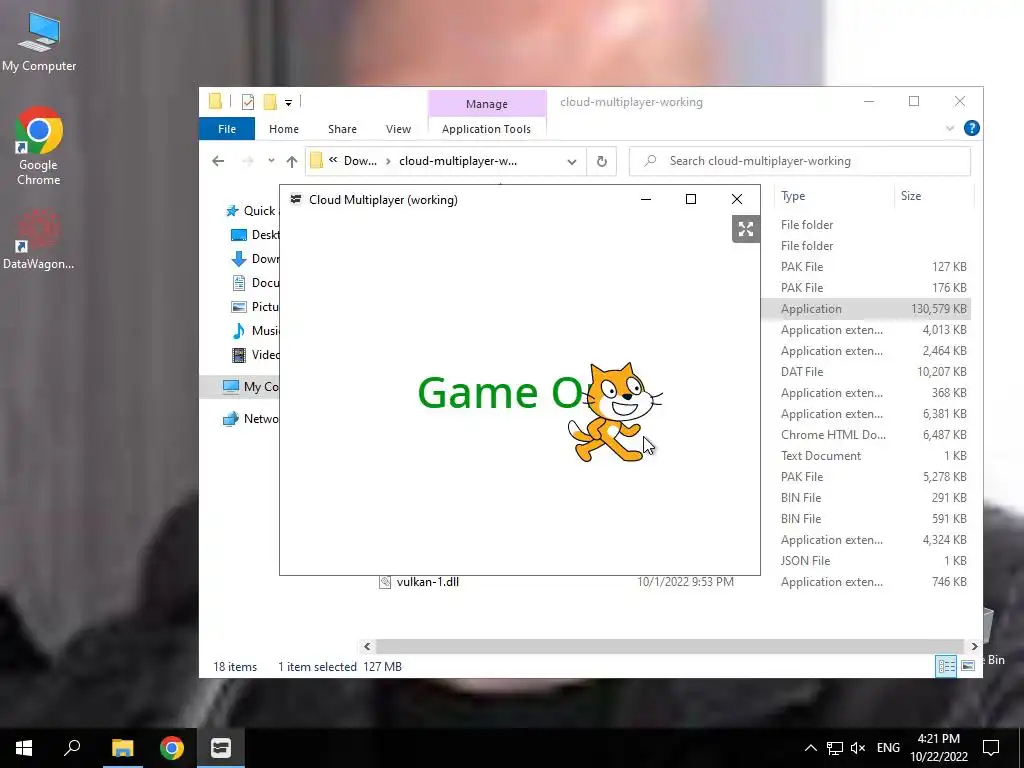1024x768 pixels.
Task: Open network status tray icon
Action: coord(835,748)
